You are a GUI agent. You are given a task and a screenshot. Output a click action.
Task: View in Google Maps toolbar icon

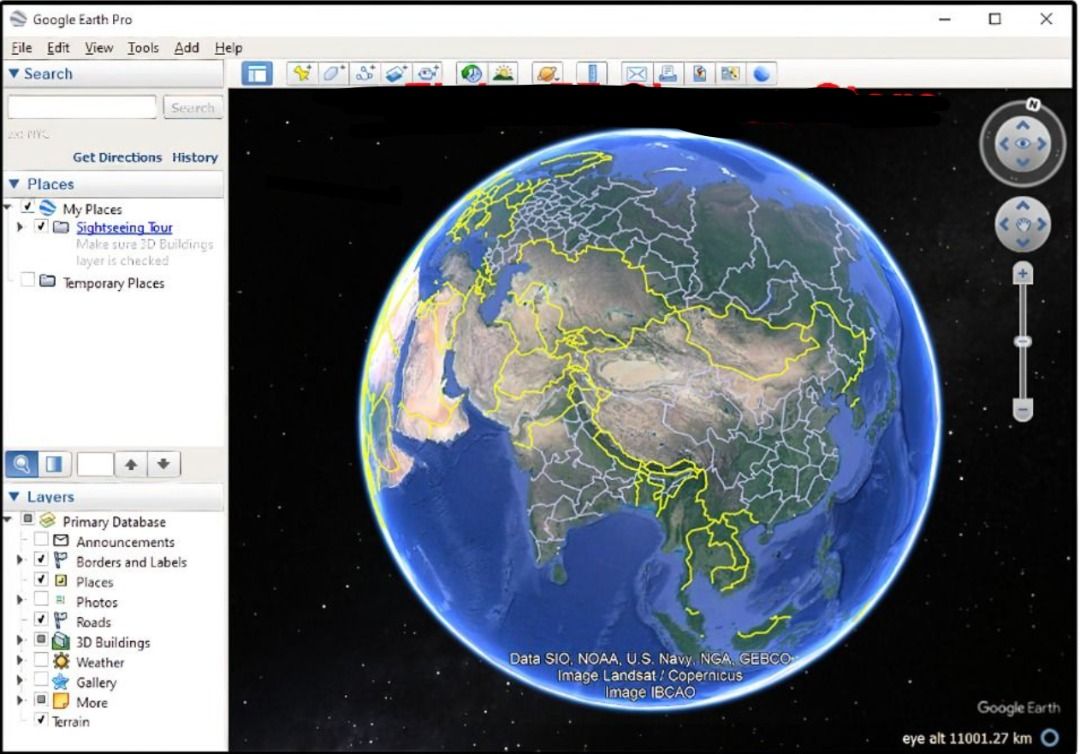730,74
